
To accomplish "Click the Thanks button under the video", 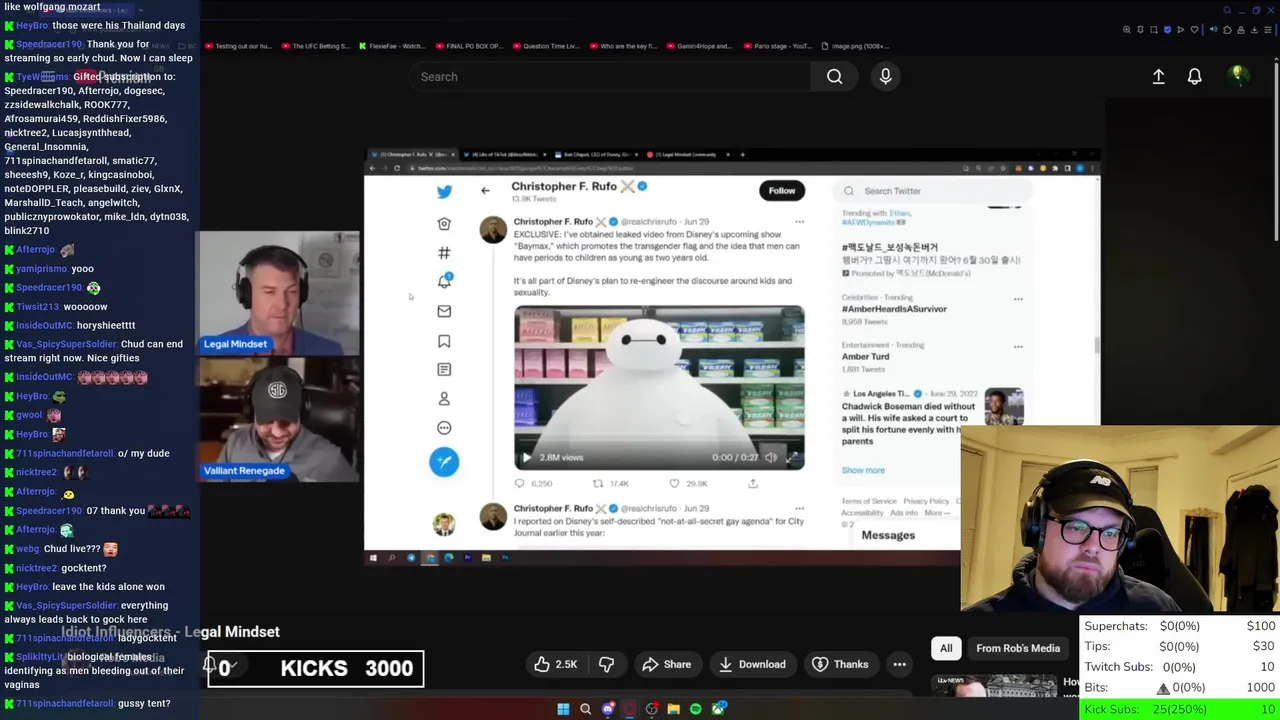I will click(840, 664).
